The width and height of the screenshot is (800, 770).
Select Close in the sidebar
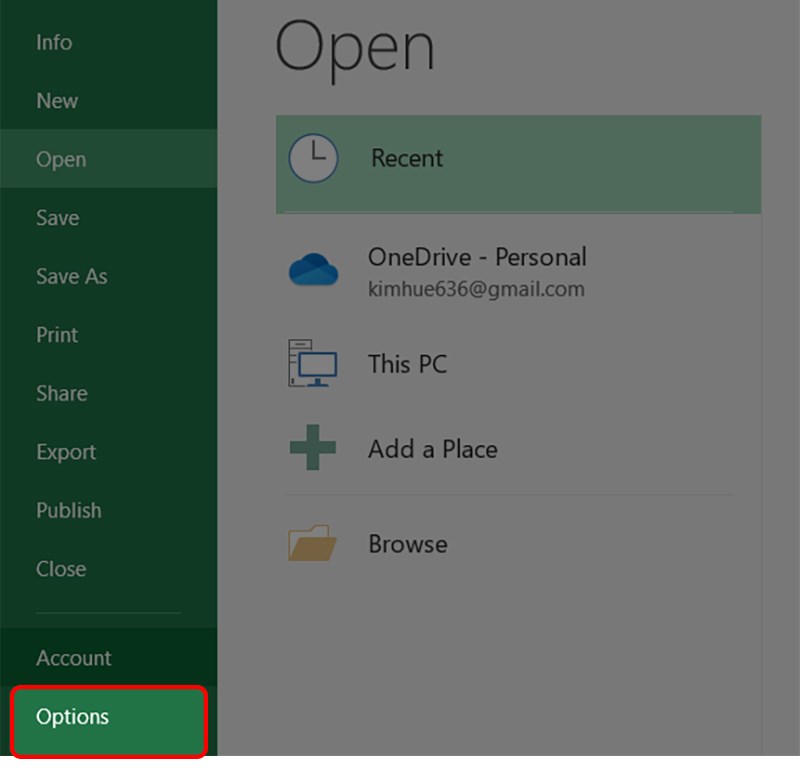108,569
